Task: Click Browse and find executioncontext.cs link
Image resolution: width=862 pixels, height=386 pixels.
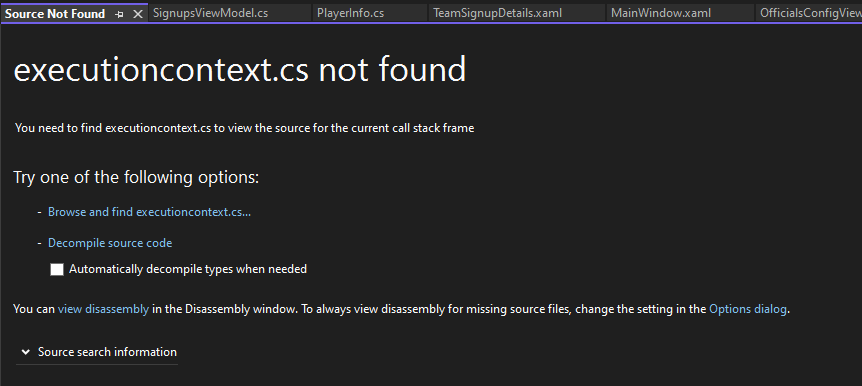Action: [150, 212]
